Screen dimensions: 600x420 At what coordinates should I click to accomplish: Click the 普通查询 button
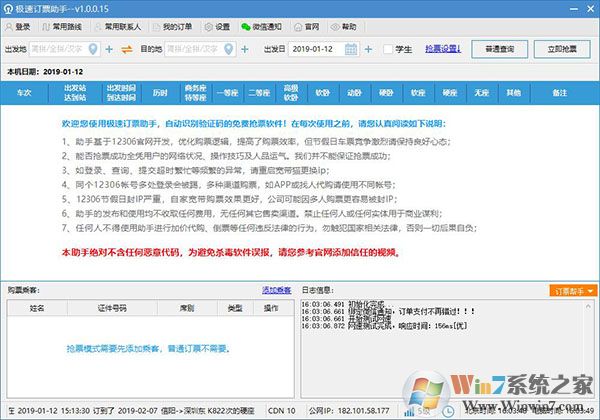pos(499,49)
